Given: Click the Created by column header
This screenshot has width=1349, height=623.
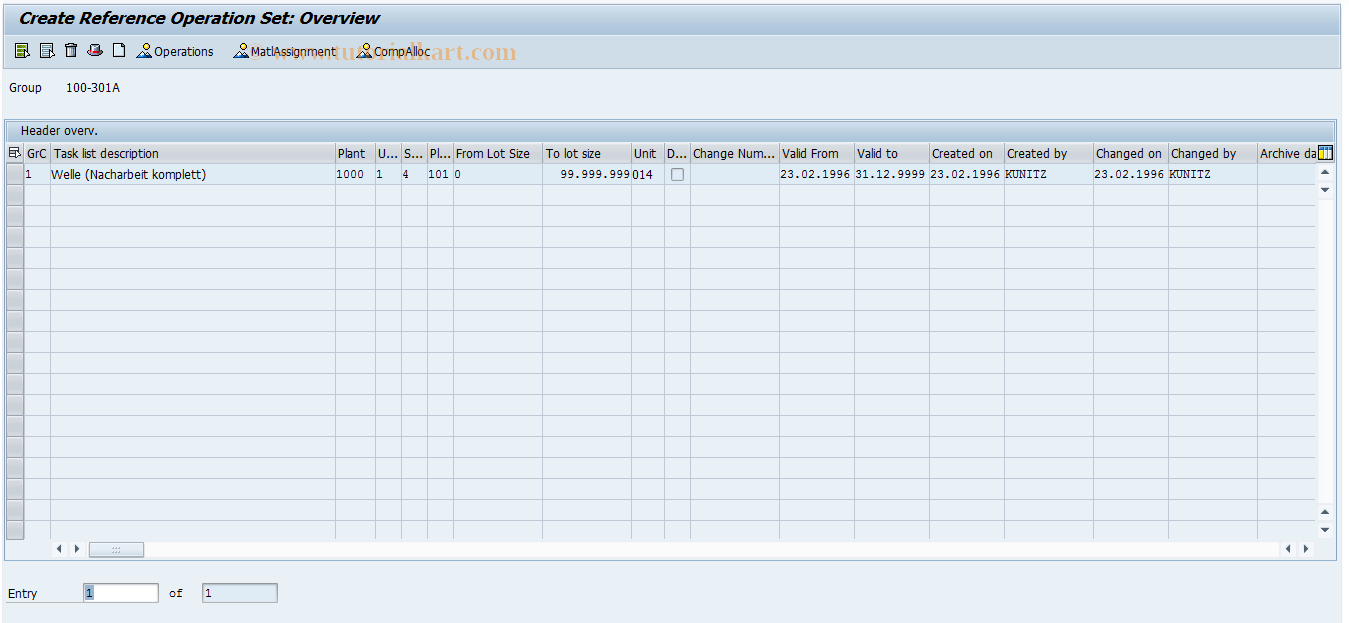Looking at the screenshot, I should (1049, 153).
